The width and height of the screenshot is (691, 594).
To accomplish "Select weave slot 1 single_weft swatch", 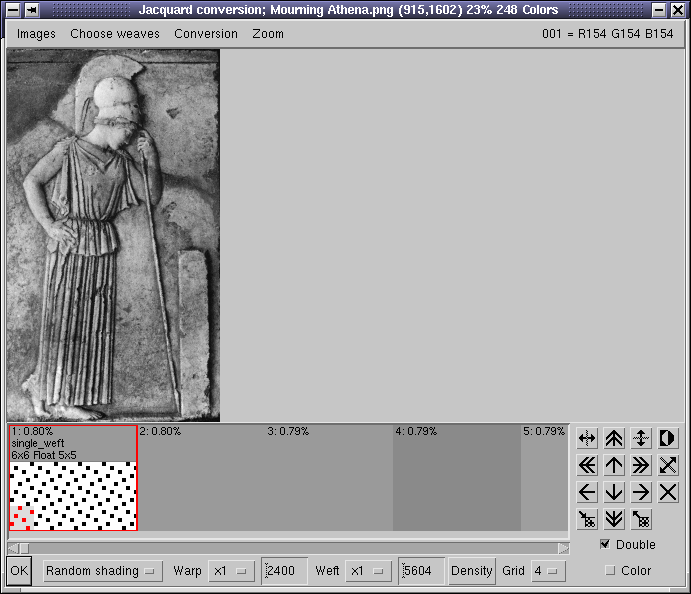I will (73, 478).
